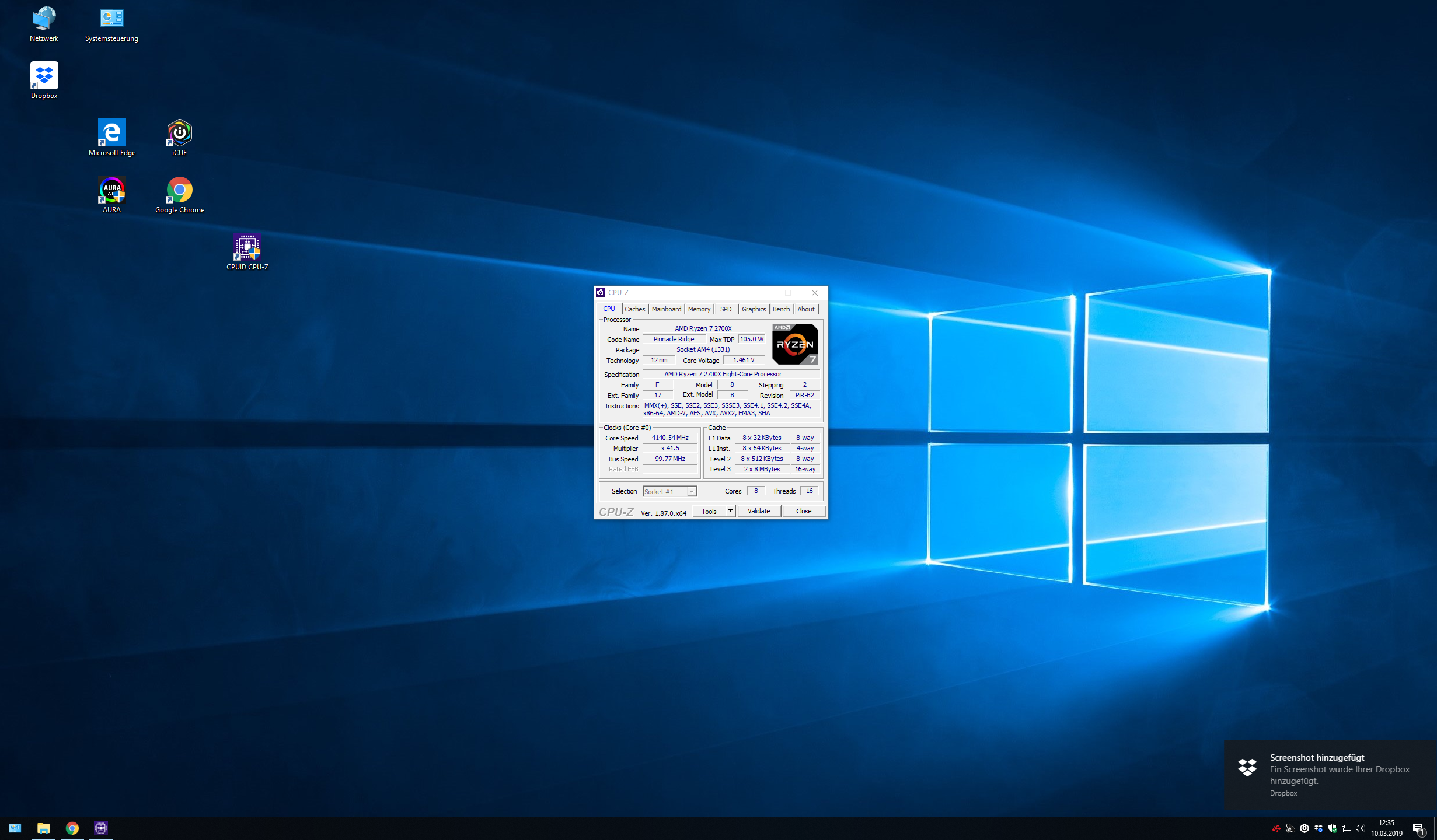Click the Close button in CPU-Z
The height and width of the screenshot is (840, 1437).
pos(803,511)
